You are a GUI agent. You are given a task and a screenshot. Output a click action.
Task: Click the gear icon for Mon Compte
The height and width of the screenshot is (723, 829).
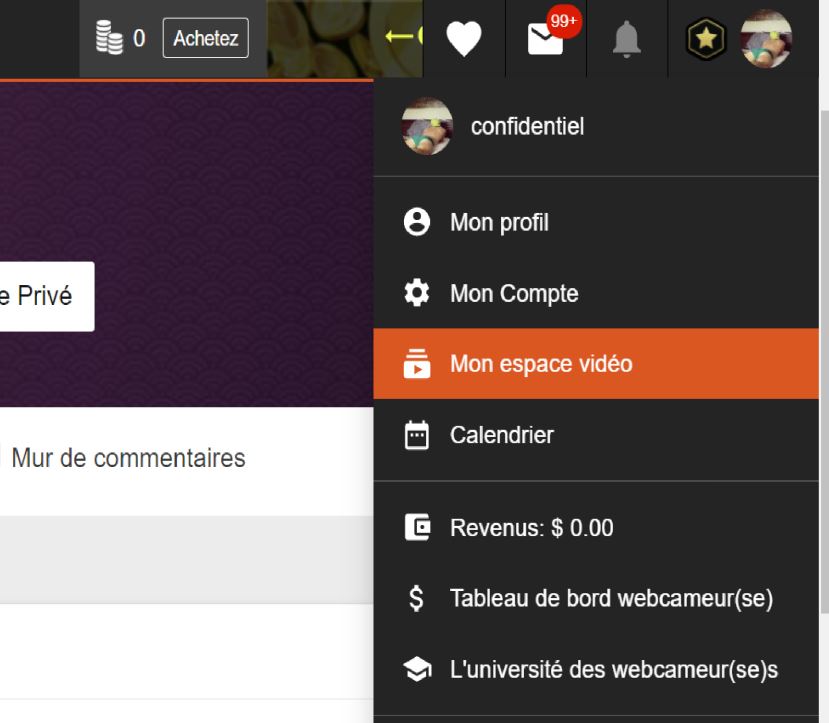click(416, 294)
